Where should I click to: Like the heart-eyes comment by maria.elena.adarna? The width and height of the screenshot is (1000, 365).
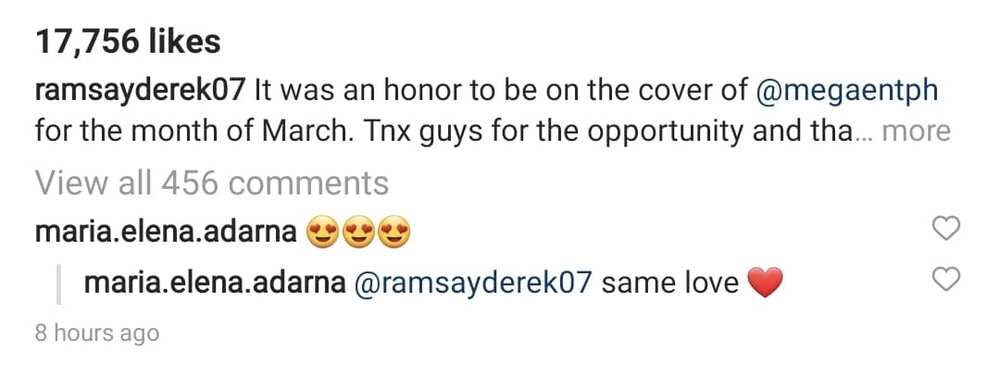tap(945, 228)
